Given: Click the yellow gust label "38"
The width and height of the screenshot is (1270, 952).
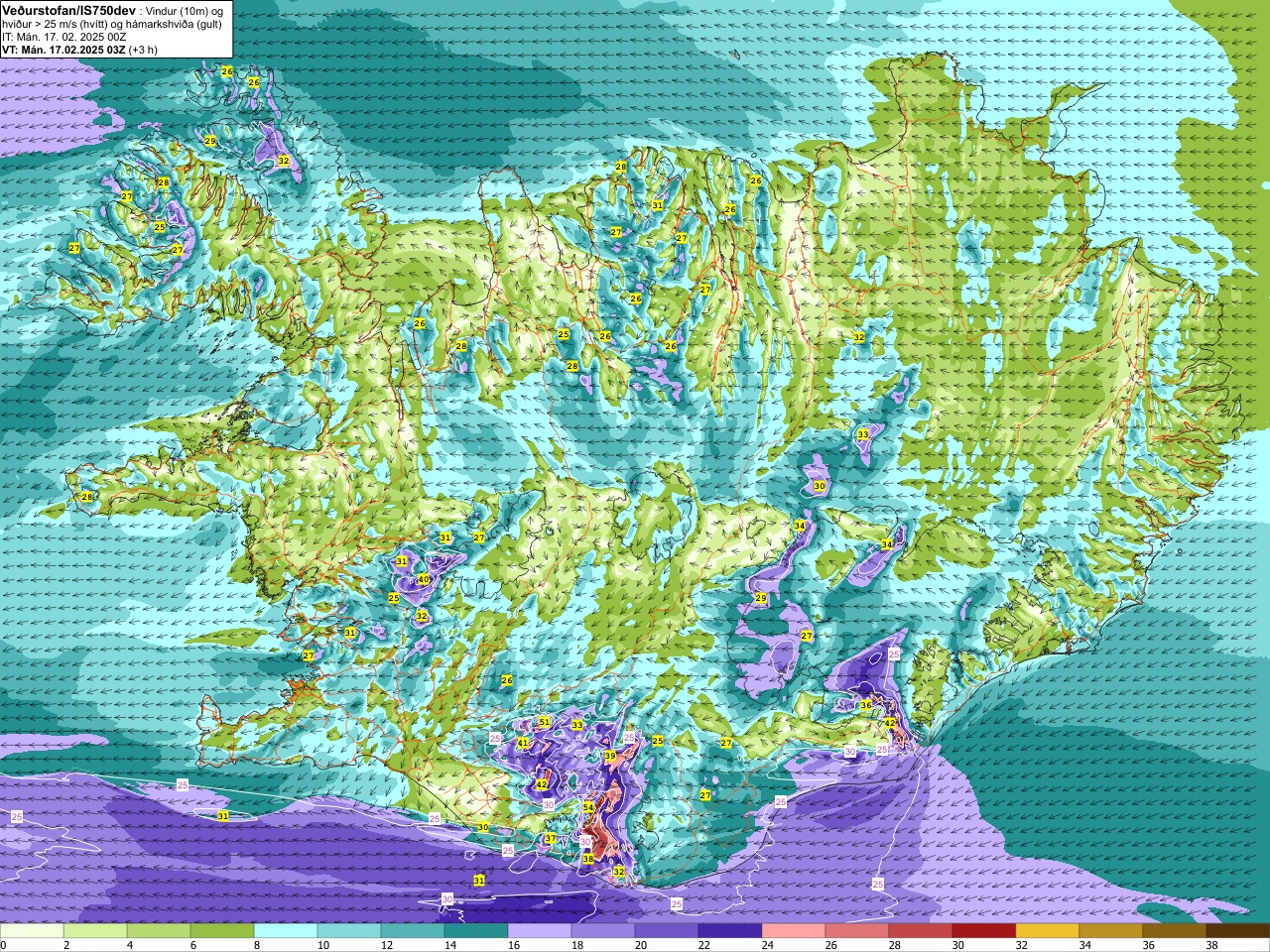Looking at the screenshot, I should (587, 859).
